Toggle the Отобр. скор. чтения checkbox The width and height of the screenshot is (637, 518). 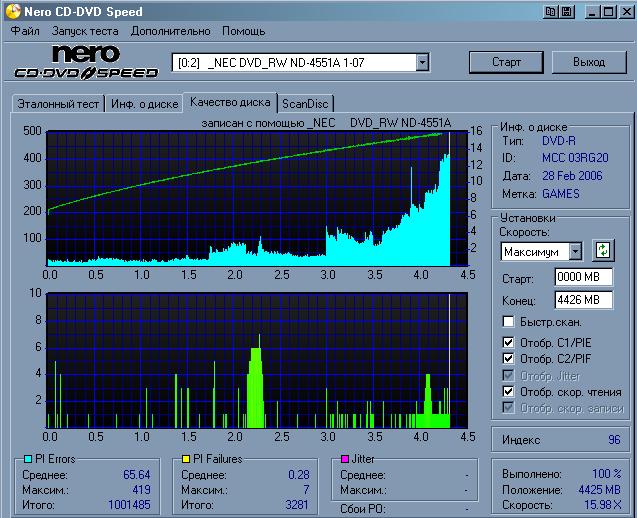[x=509, y=391]
